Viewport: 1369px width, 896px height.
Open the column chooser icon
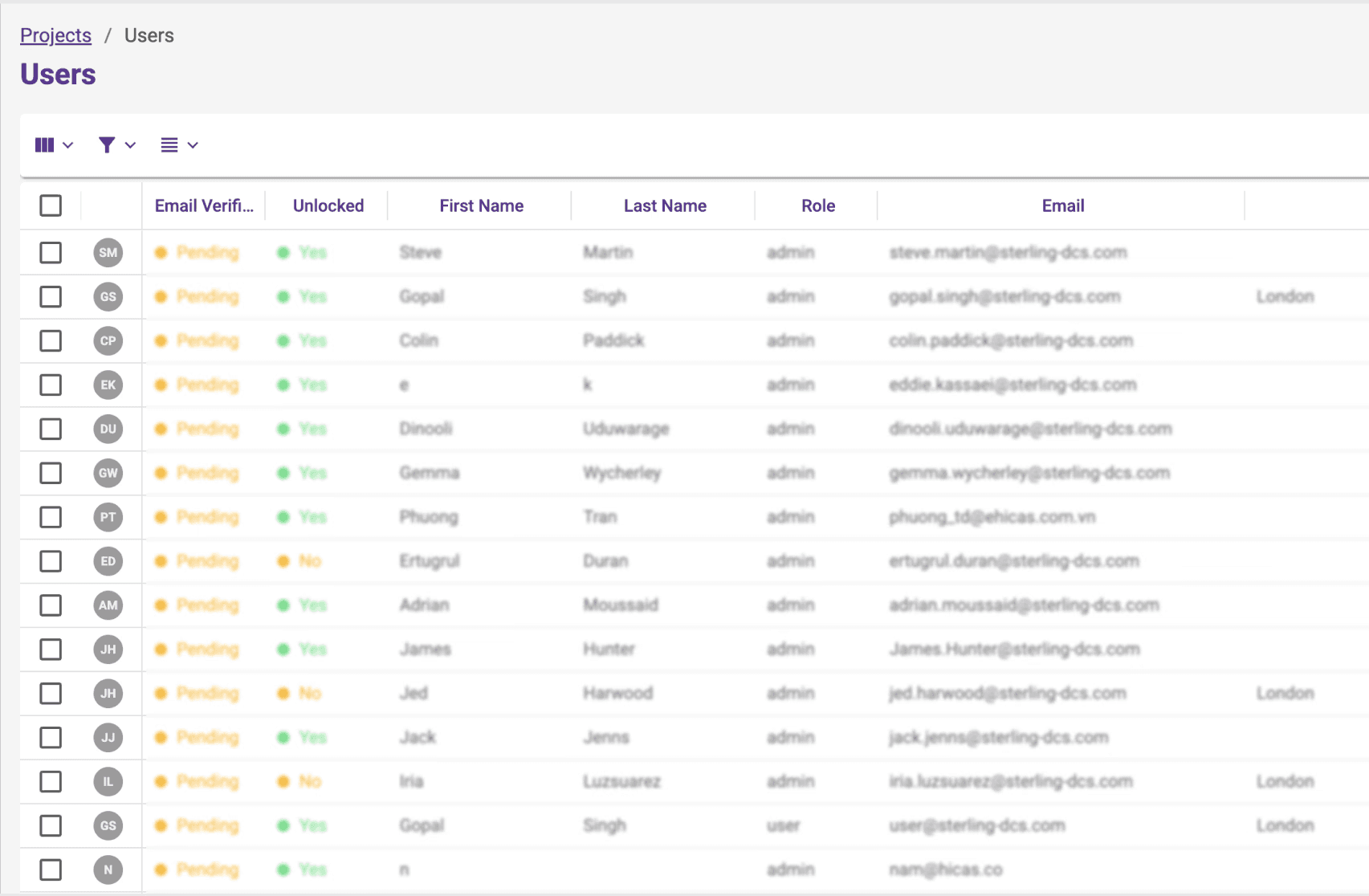(45, 145)
